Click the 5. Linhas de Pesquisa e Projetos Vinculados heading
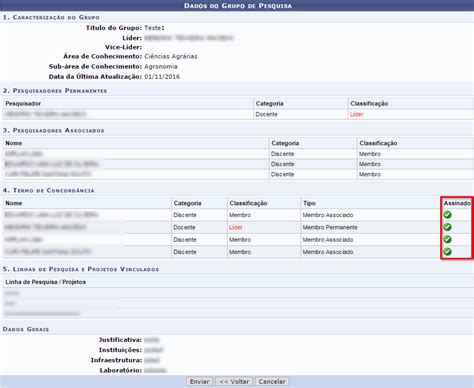 (81, 269)
